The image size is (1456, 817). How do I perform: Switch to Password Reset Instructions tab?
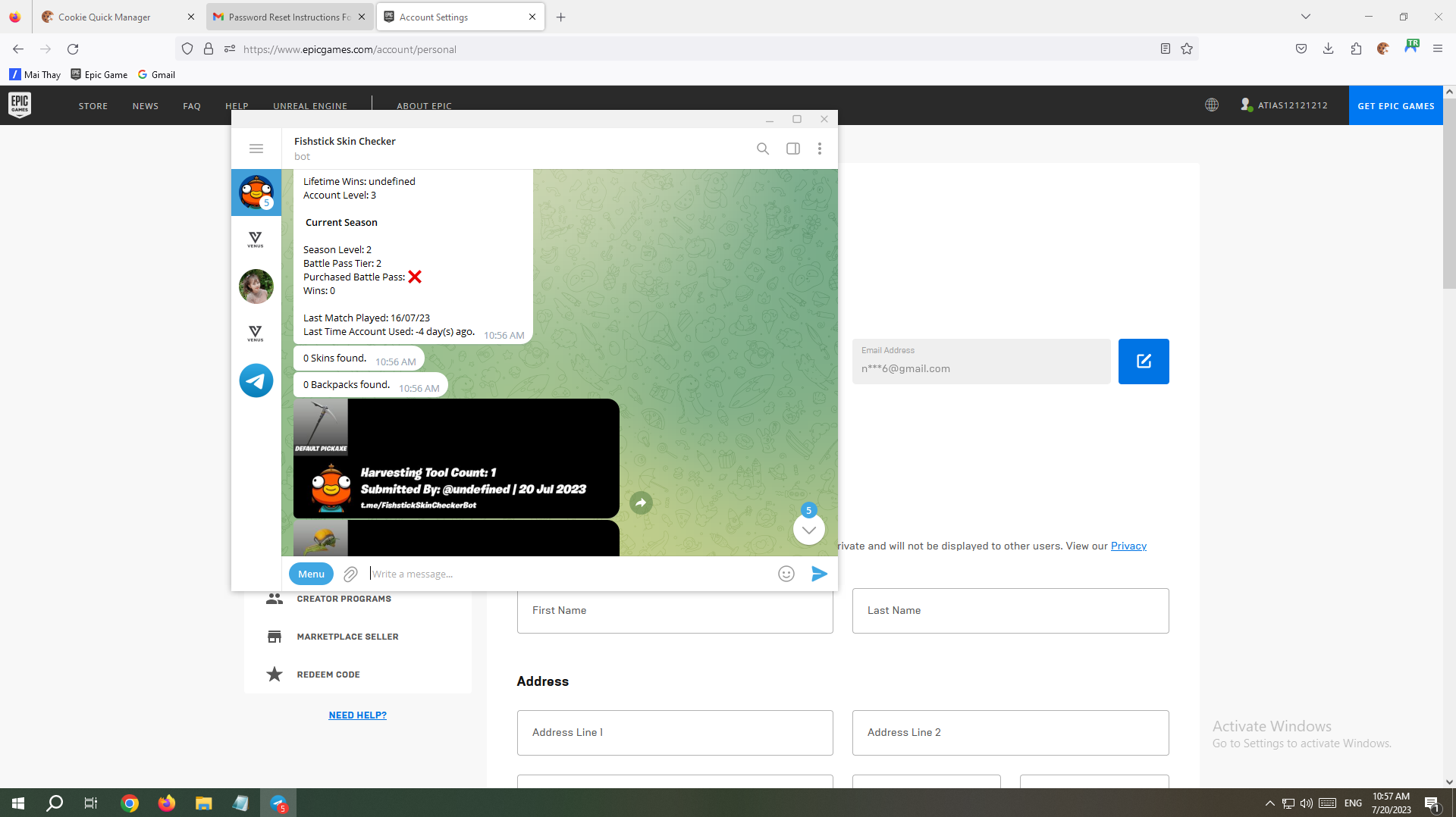[288, 17]
